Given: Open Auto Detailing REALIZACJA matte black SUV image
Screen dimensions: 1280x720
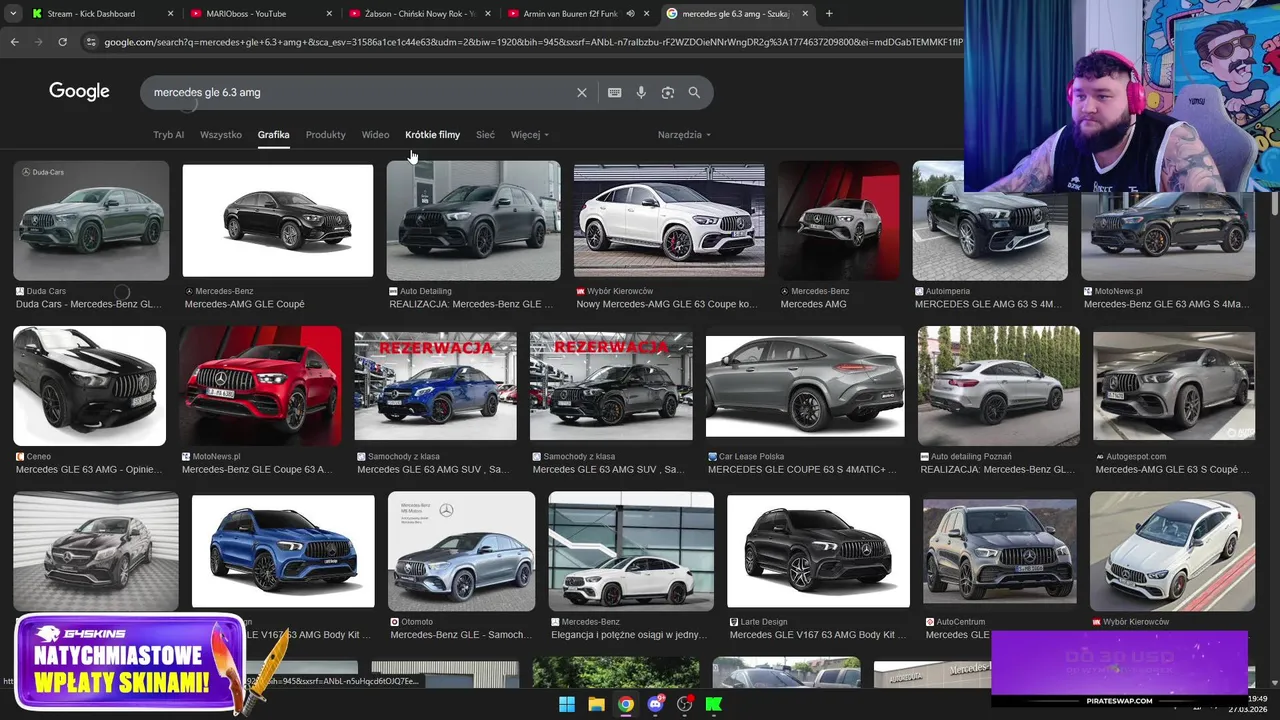Looking at the screenshot, I should [x=474, y=220].
